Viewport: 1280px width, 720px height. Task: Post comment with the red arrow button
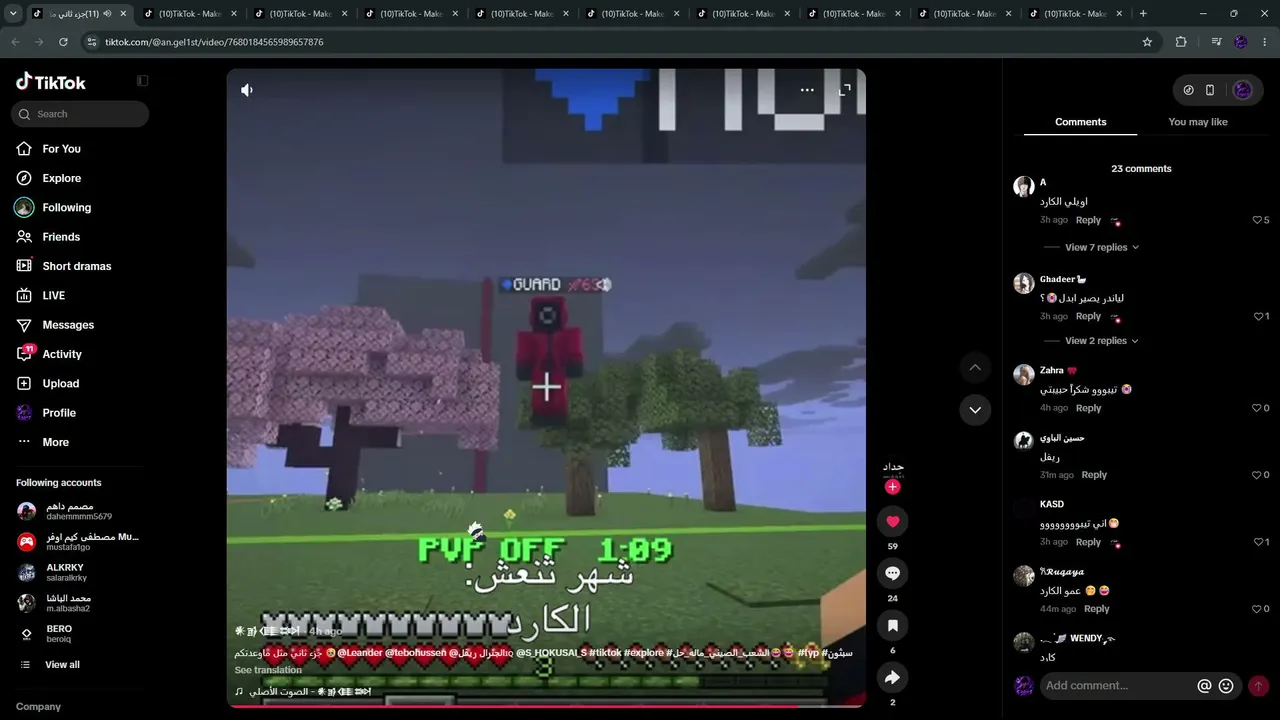click(1259, 686)
